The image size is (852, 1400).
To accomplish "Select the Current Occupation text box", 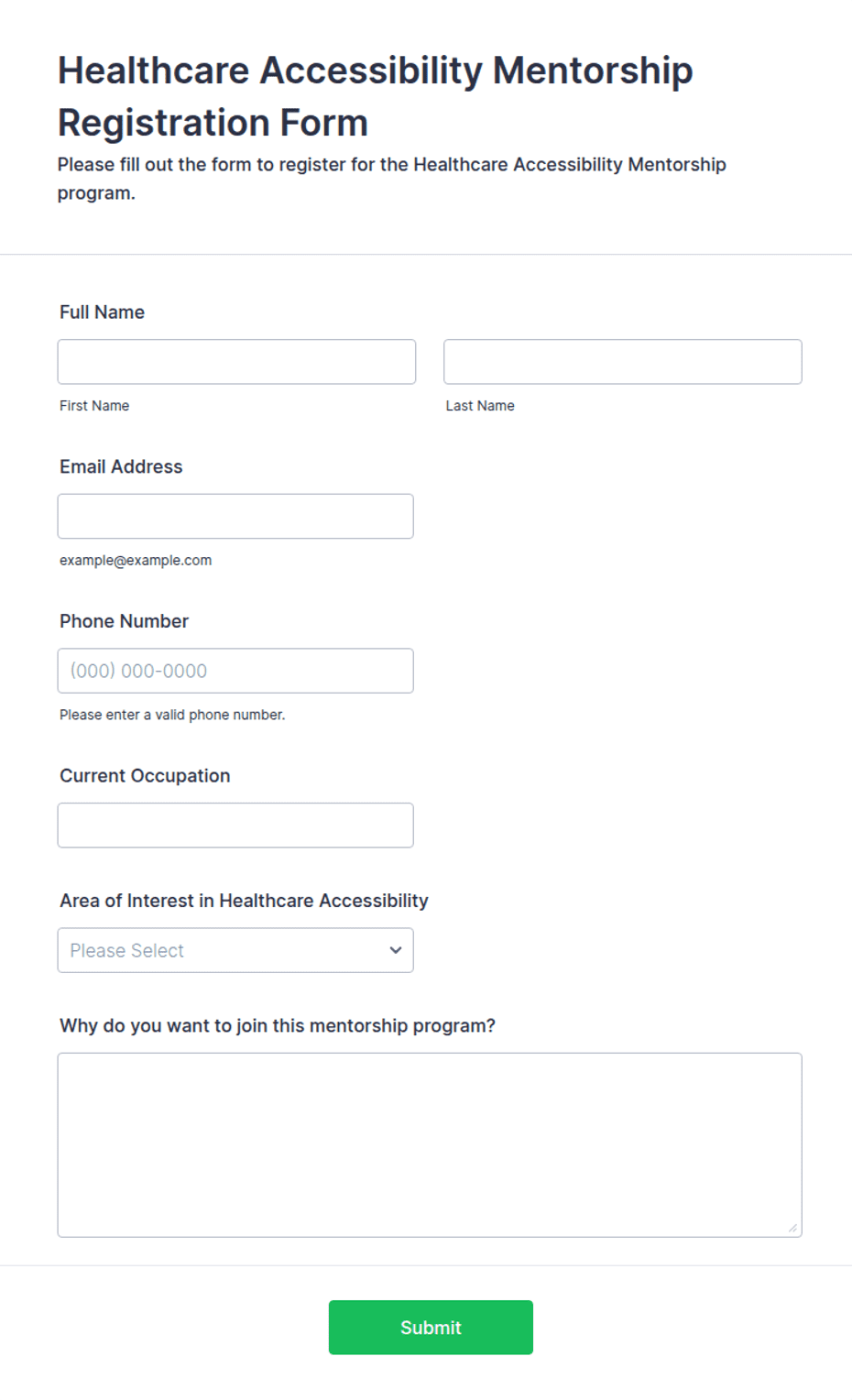I will pos(235,826).
